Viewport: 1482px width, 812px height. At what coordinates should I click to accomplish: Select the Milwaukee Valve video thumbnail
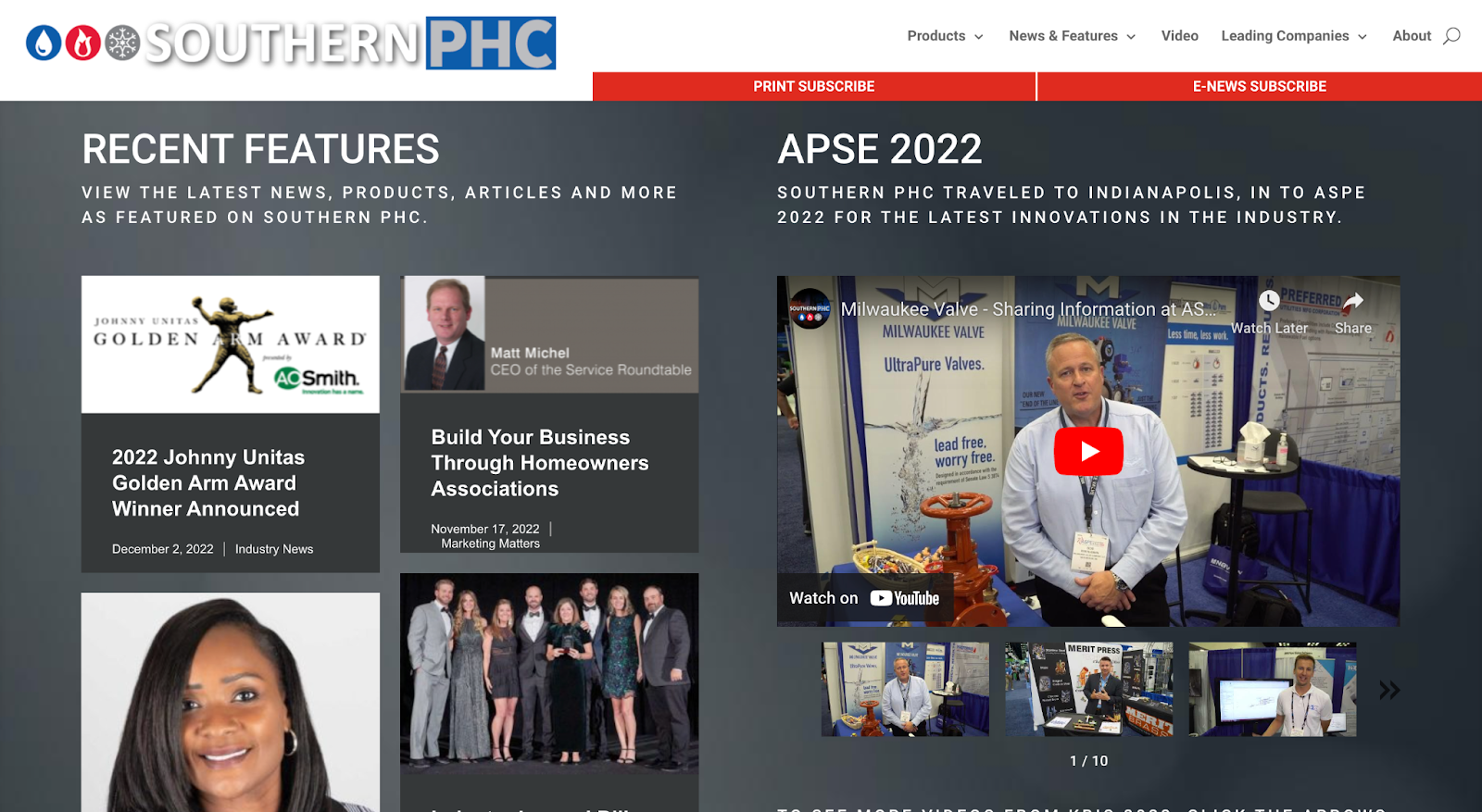point(905,690)
